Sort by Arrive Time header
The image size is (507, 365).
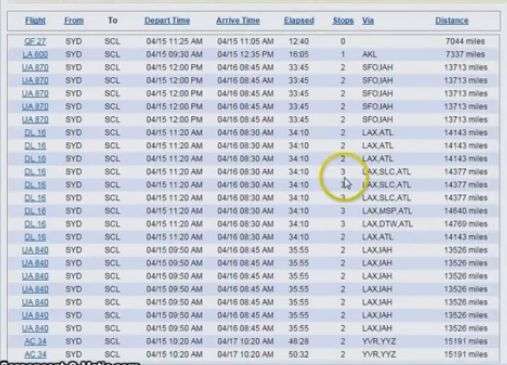tap(238, 21)
